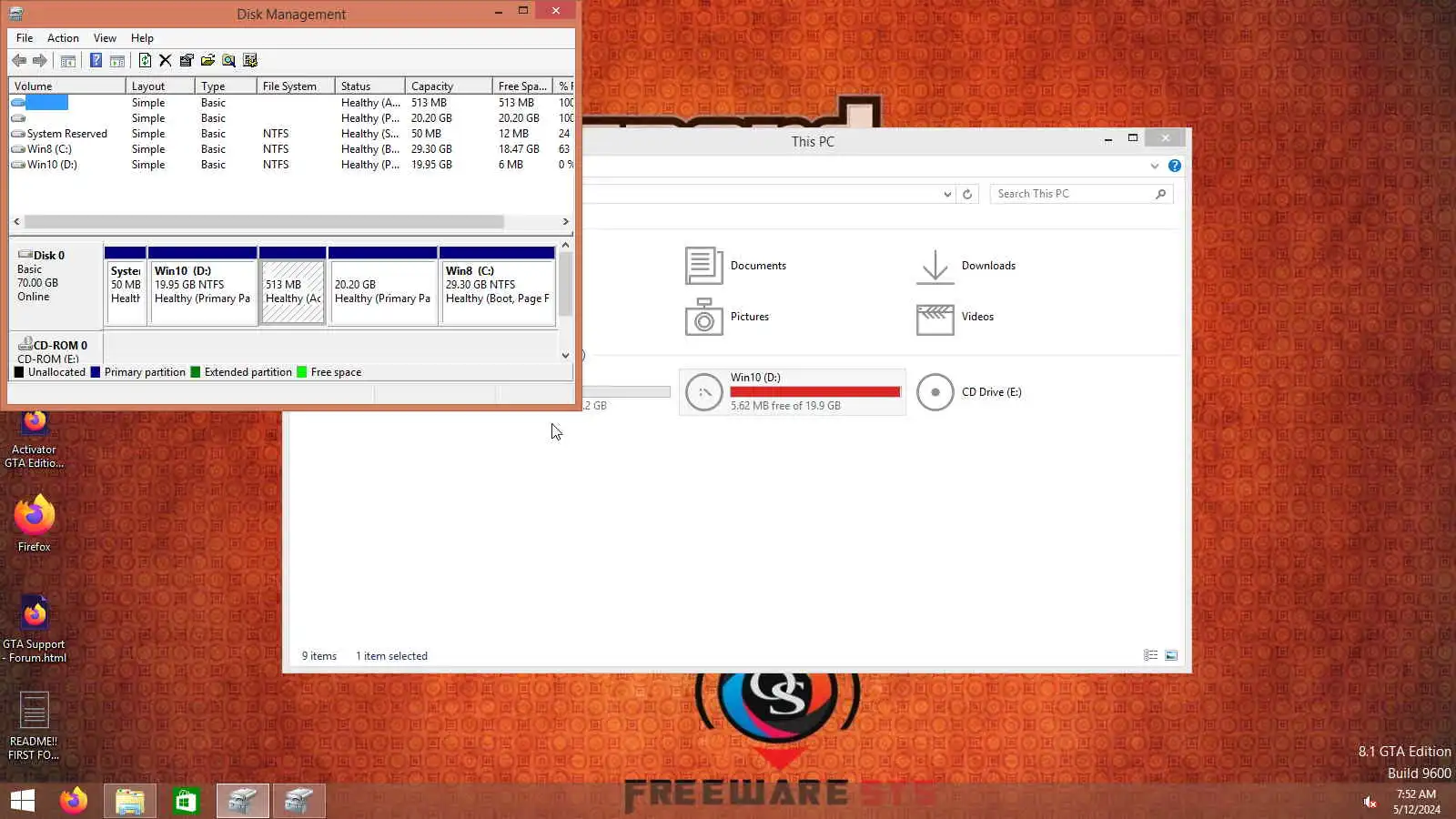Click the horizontal scrollbar right arrow in volume list
1456x819 pixels.
565,221
